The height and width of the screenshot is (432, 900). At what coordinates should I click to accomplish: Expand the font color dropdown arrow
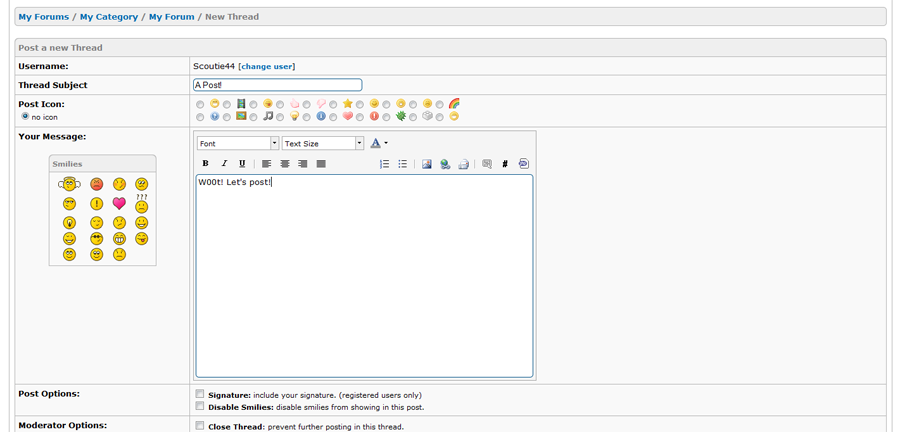(x=386, y=143)
